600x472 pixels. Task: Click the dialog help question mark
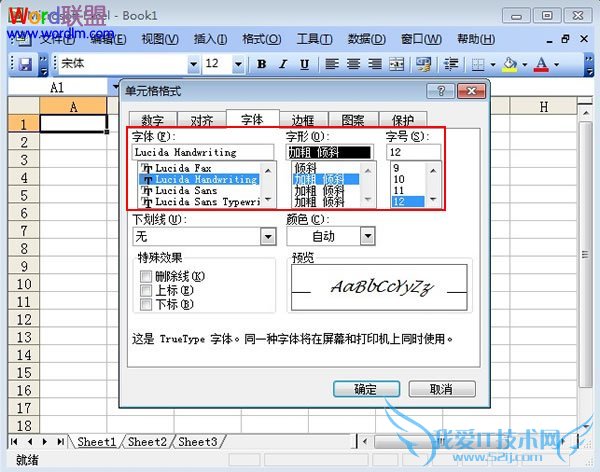[440, 91]
